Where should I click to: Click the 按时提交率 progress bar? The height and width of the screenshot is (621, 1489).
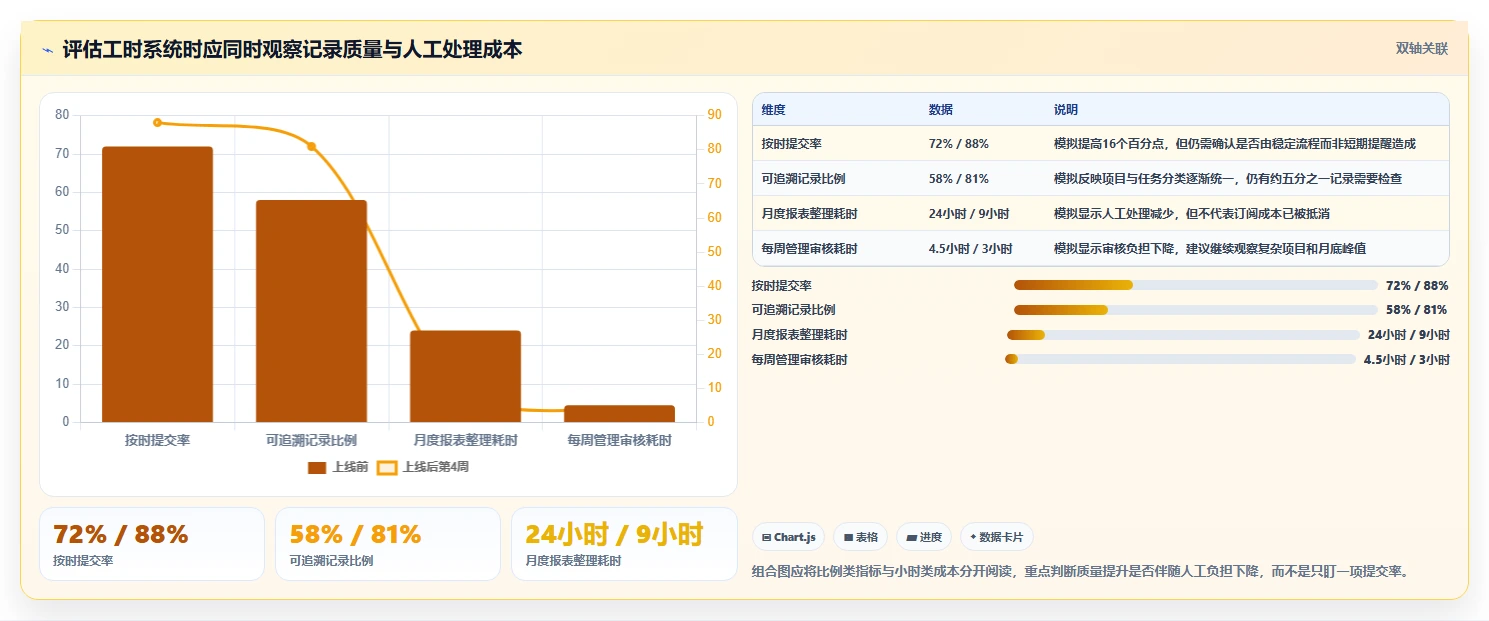1196,285
